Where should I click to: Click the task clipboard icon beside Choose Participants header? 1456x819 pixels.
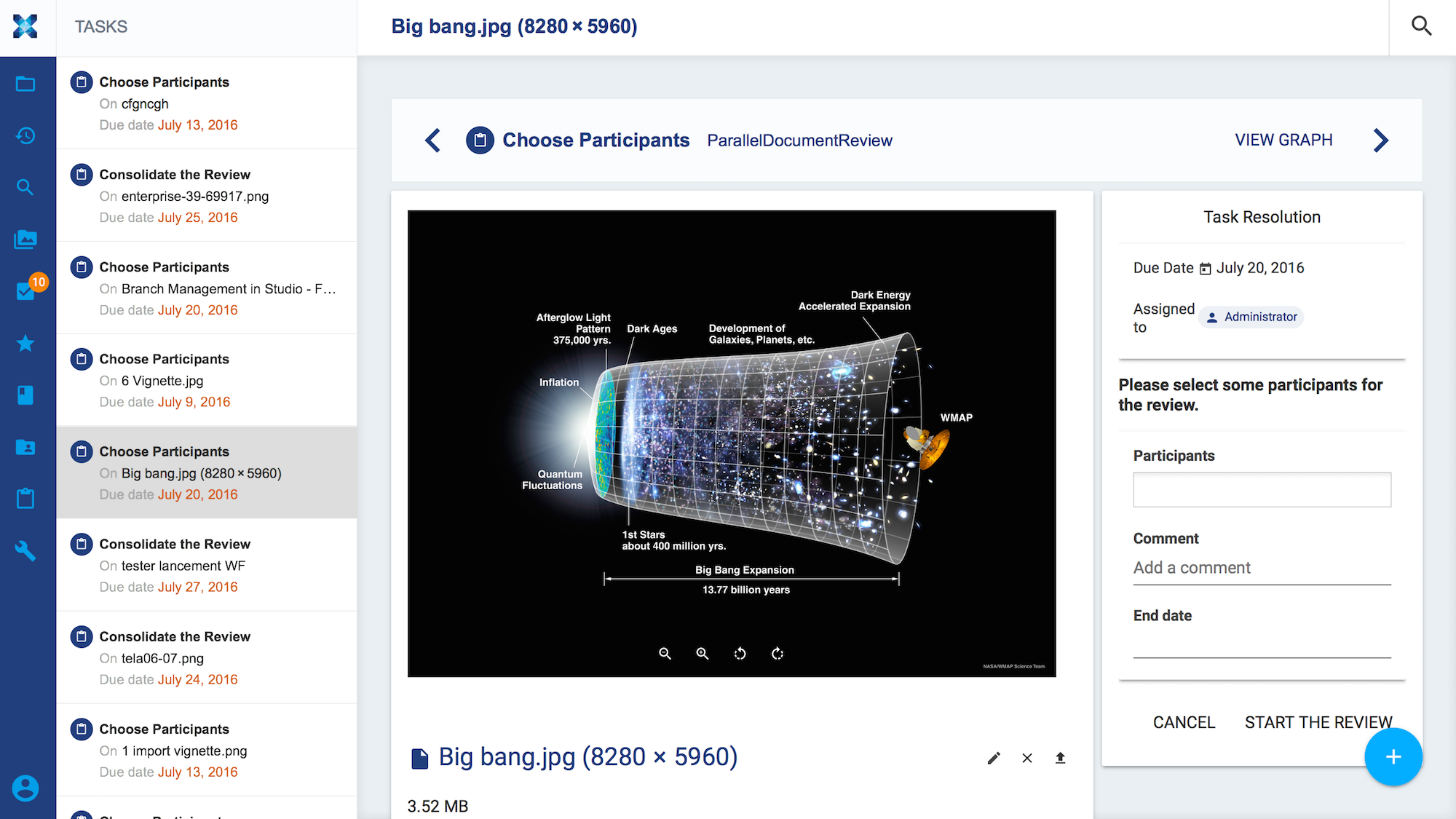point(480,140)
